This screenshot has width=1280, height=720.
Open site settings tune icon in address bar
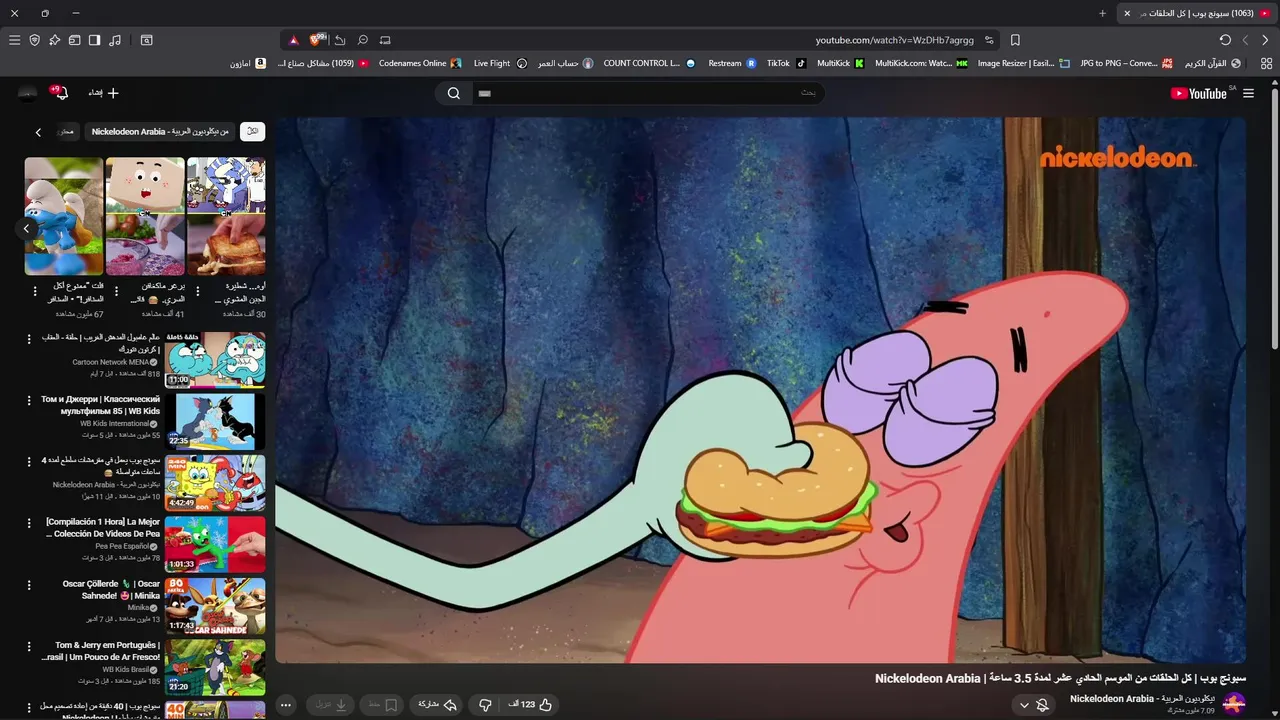click(x=989, y=40)
